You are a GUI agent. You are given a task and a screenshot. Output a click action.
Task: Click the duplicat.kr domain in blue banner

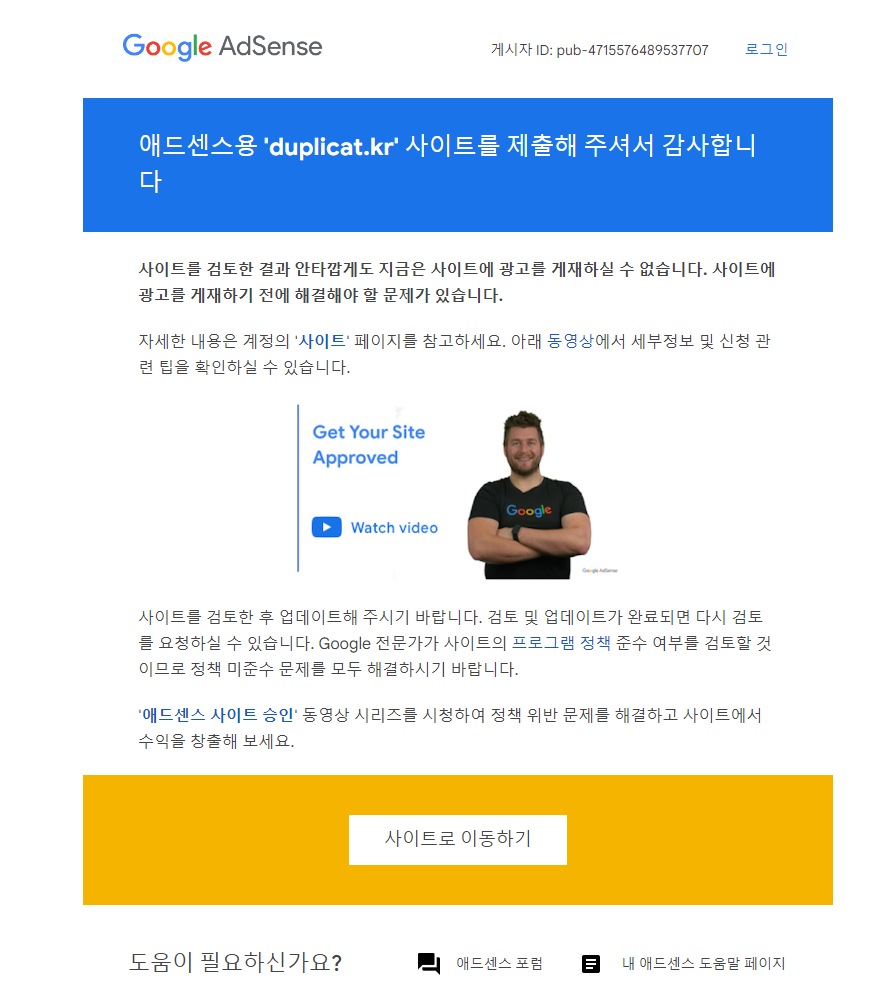(x=331, y=147)
